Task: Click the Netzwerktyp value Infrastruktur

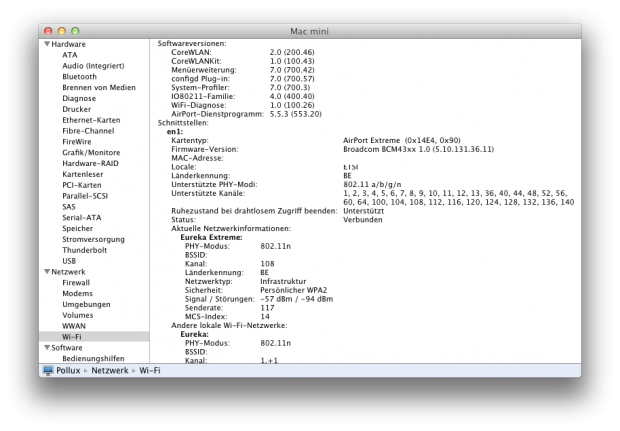Action: click(x=283, y=282)
